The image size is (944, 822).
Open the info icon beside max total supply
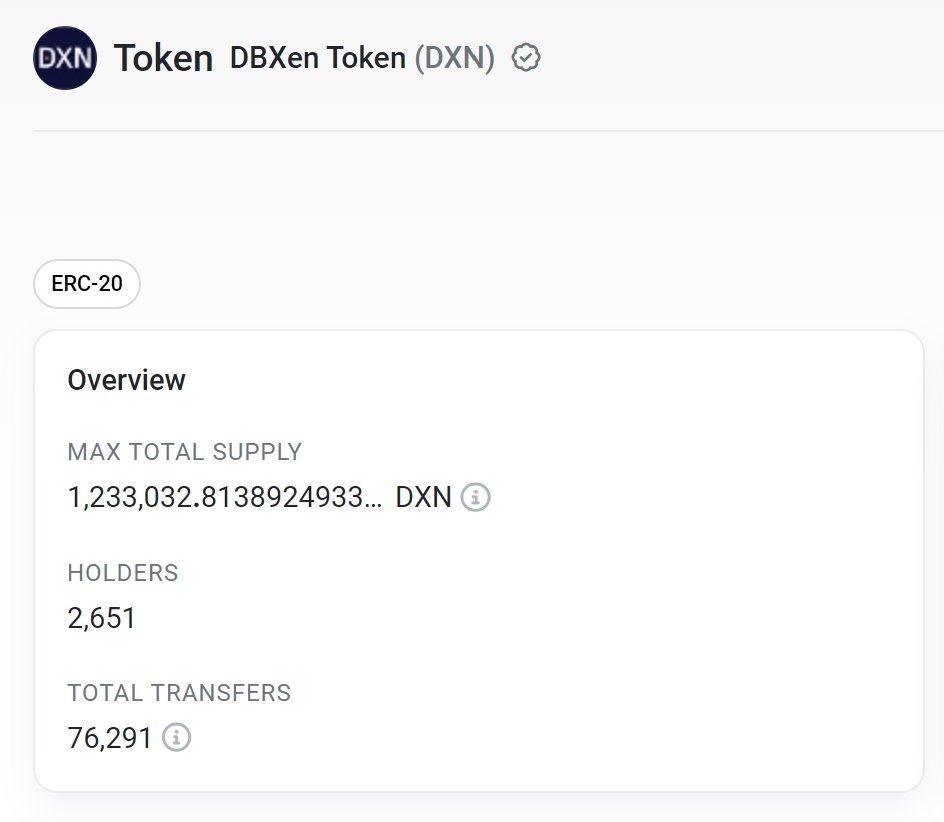point(475,497)
